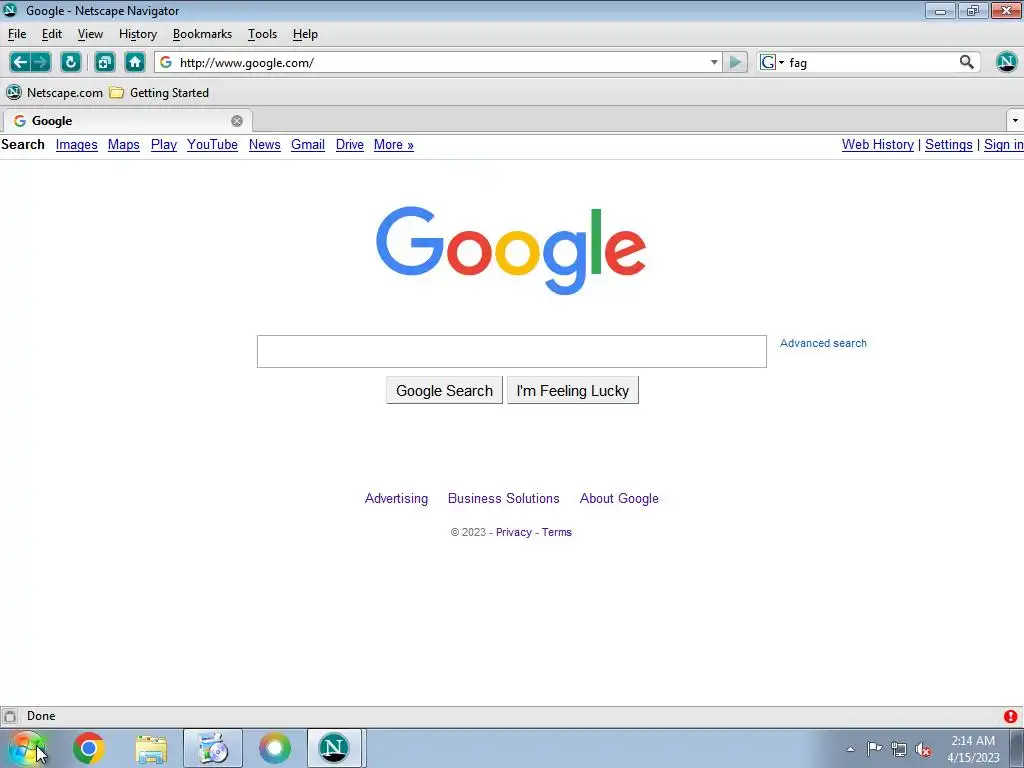Focus the Google search text box
Screen dimensions: 1024x768
pyautogui.click(x=512, y=351)
